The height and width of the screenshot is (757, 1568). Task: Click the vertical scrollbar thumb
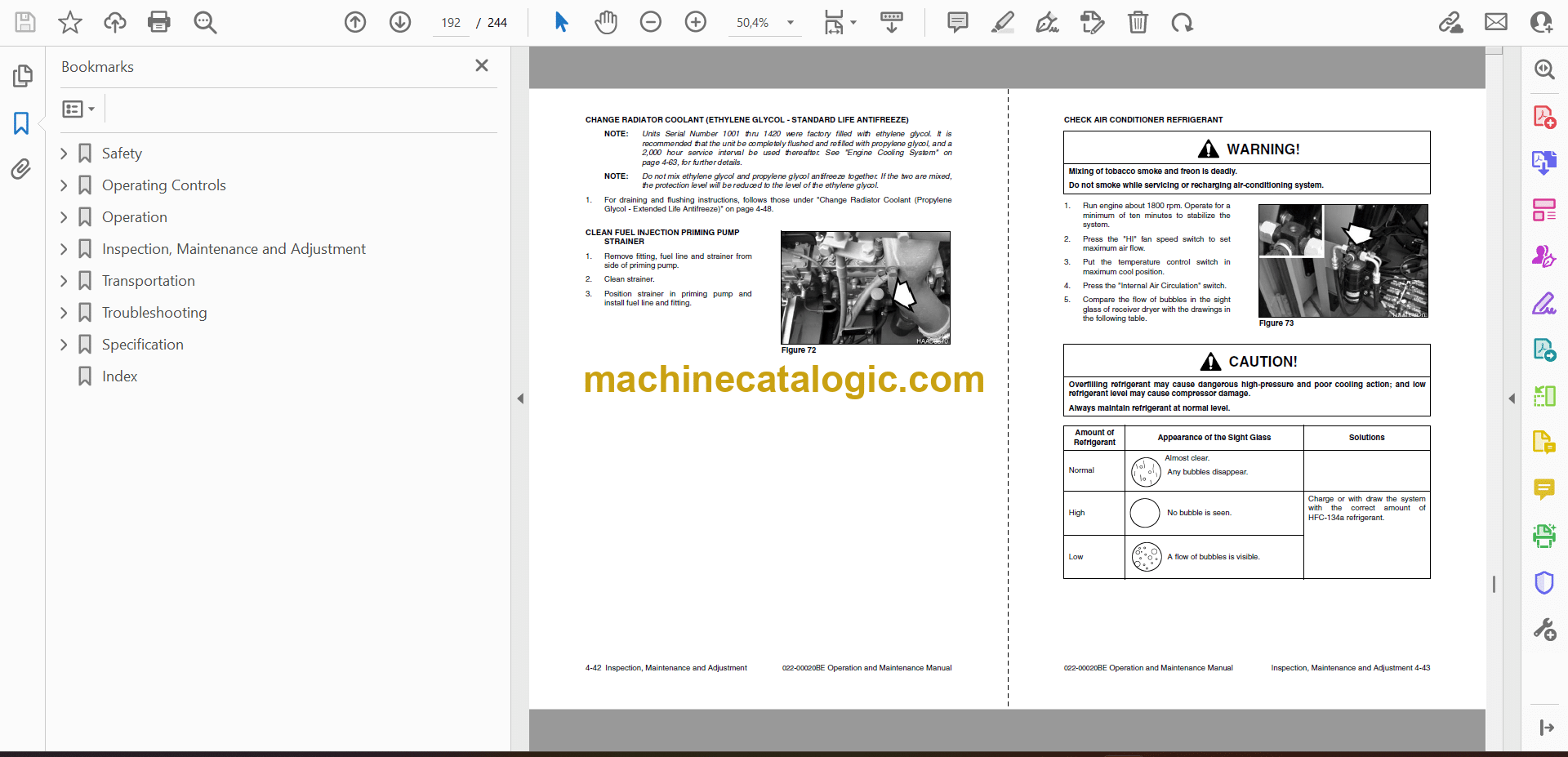tap(1494, 584)
